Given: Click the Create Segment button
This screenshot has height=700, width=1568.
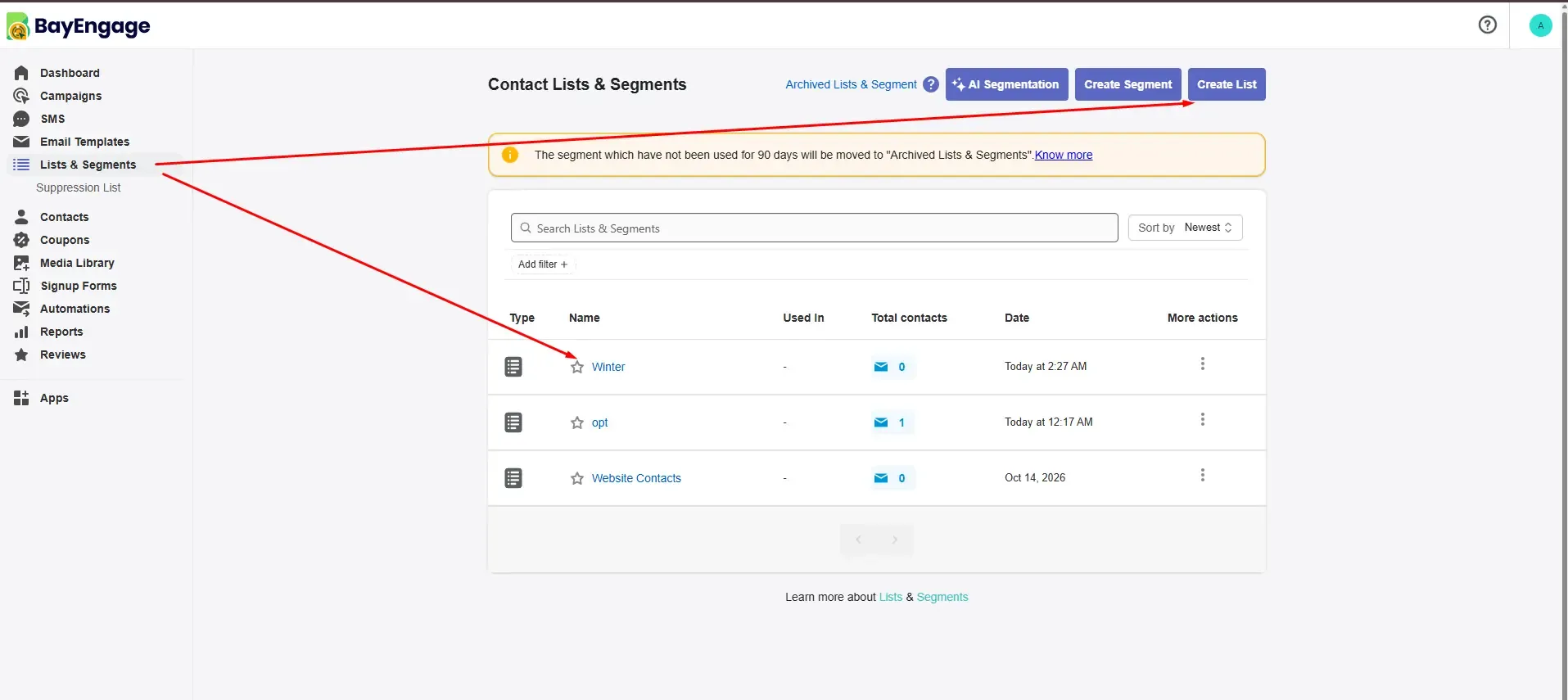Looking at the screenshot, I should [1127, 84].
